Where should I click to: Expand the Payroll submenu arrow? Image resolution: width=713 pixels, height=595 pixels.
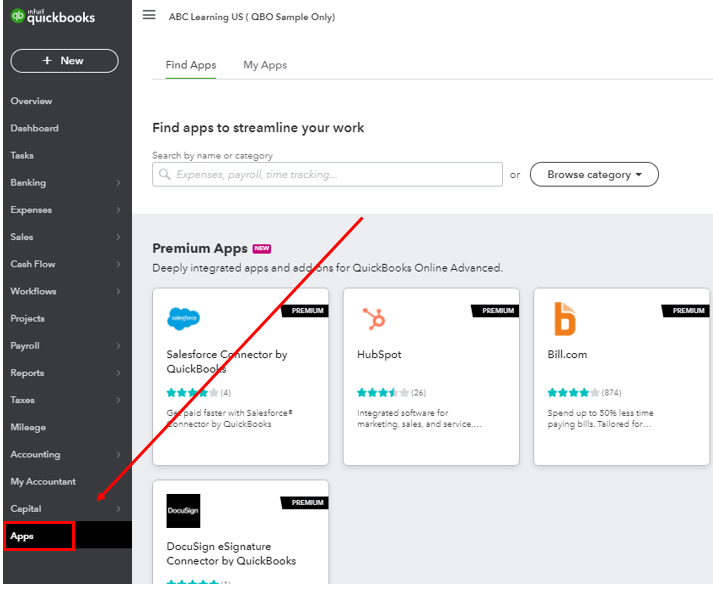pyautogui.click(x=118, y=346)
